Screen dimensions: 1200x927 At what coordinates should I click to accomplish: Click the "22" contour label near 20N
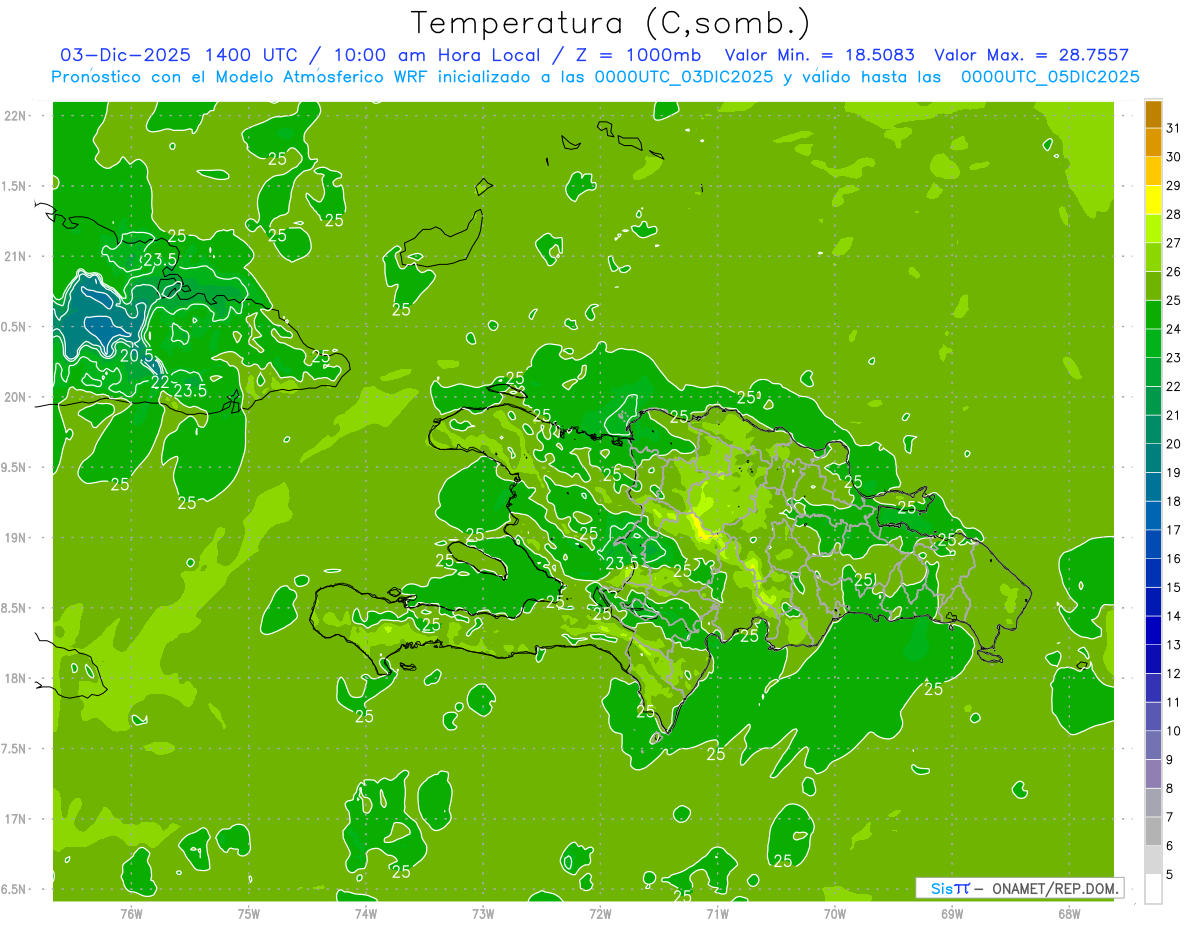[160, 381]
